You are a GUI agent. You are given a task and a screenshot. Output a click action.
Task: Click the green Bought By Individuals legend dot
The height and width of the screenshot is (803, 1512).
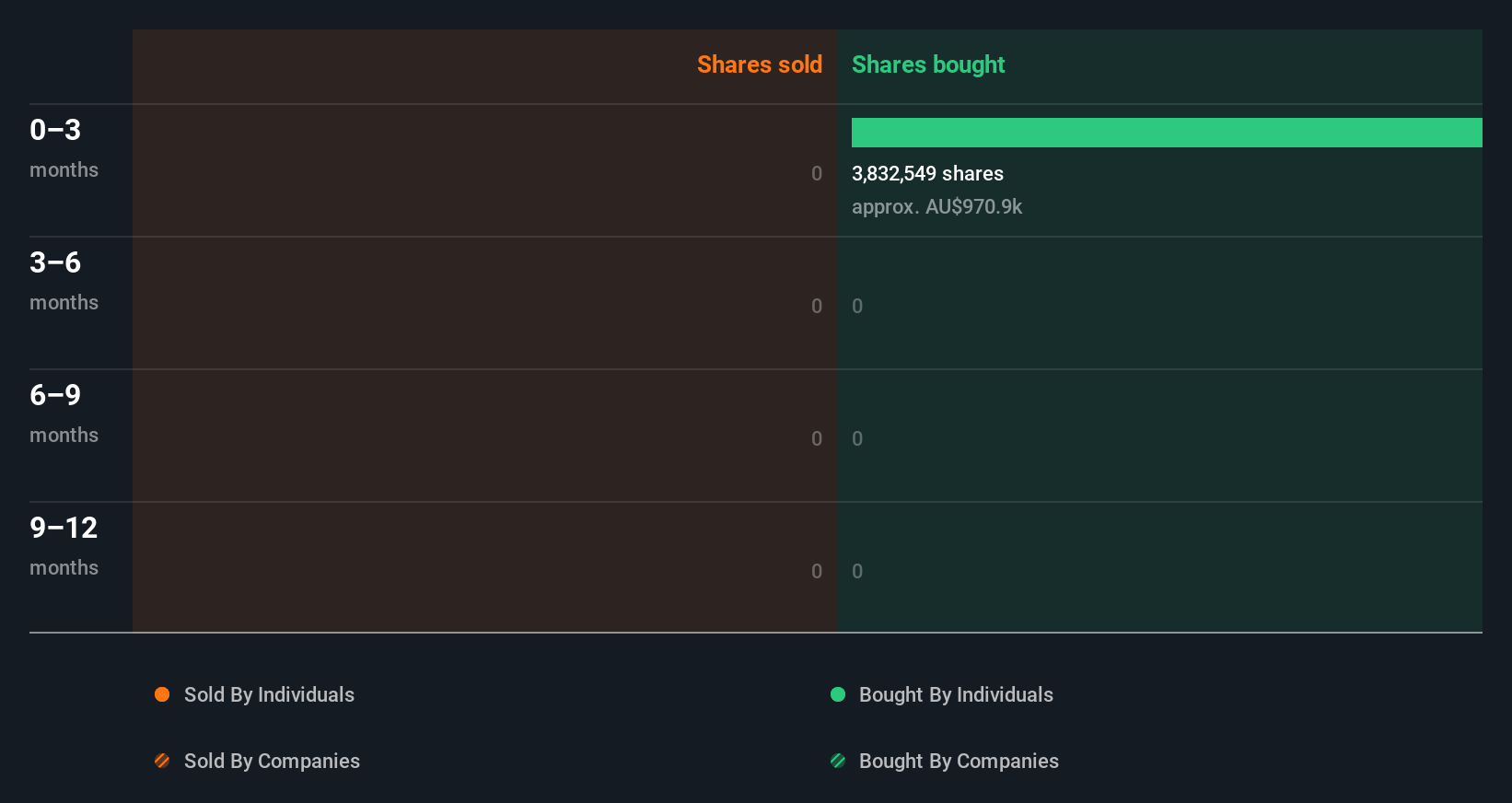point(838,694)
